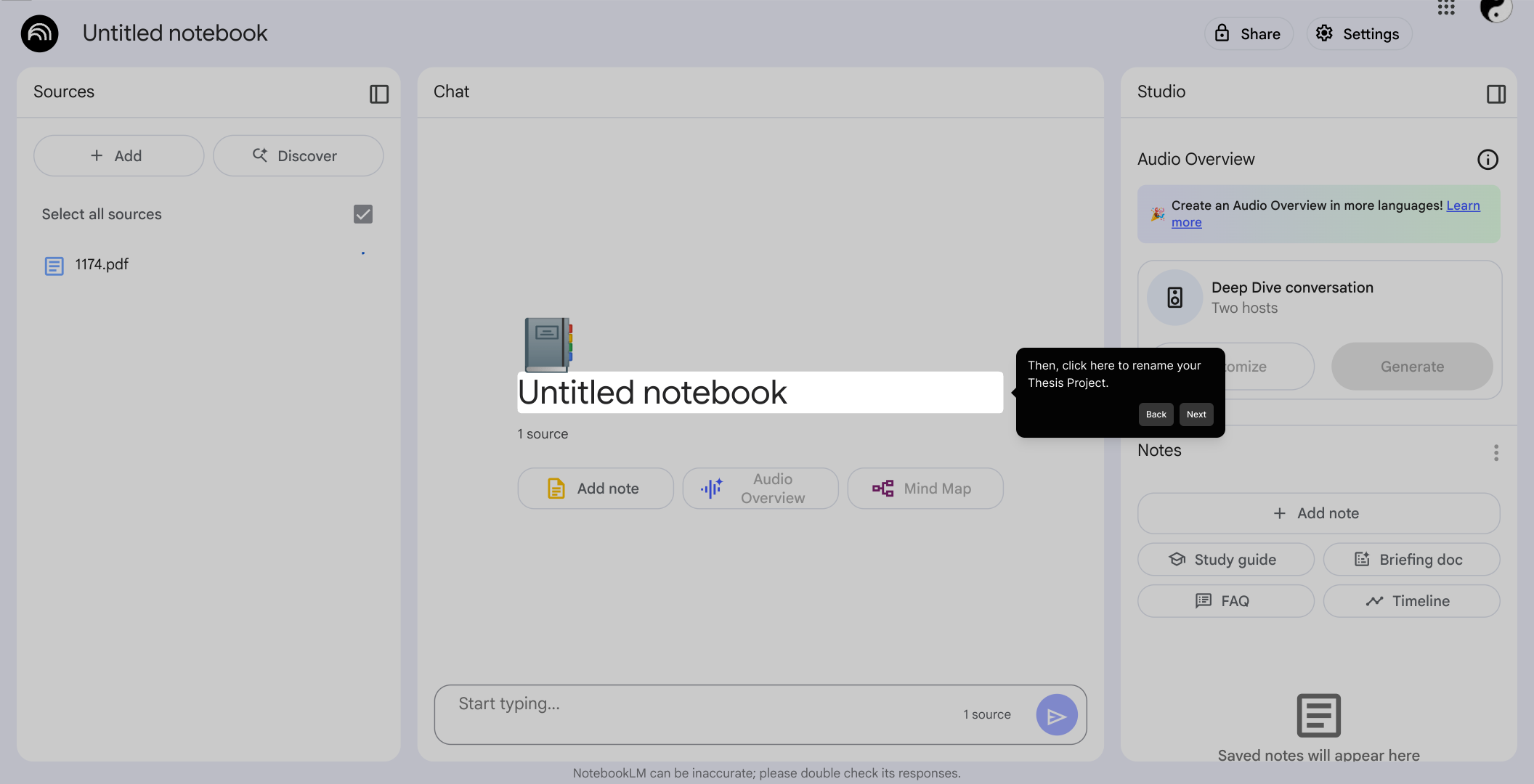Image resolution: width=1534 pixels, height=784 pixels.
Task: Click Next in the tour tooltip
Action: click(1196, 415)
